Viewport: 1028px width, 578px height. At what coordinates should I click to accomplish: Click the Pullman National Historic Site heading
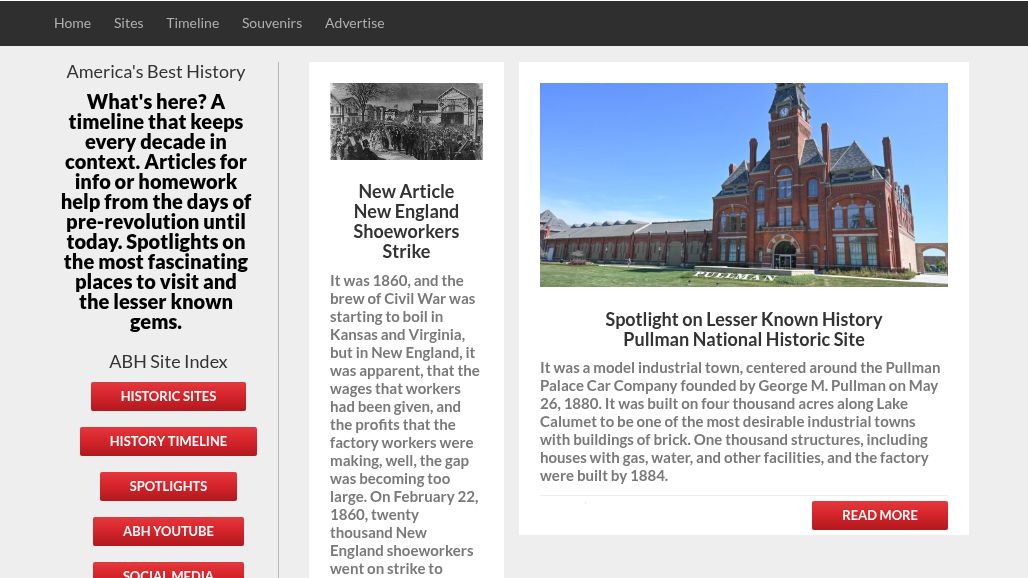point(743,339)
